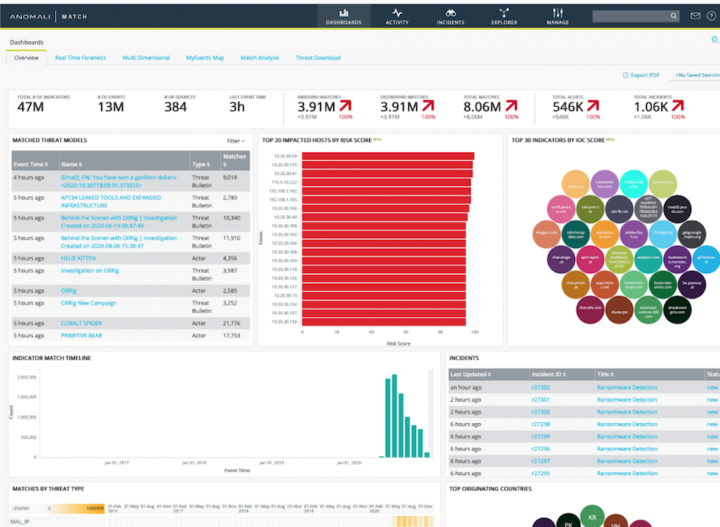Open the help question mark icon
Image resolution: width=720 pixels, height=527 pixels.
pyautogui.click(x=711, y=16)
